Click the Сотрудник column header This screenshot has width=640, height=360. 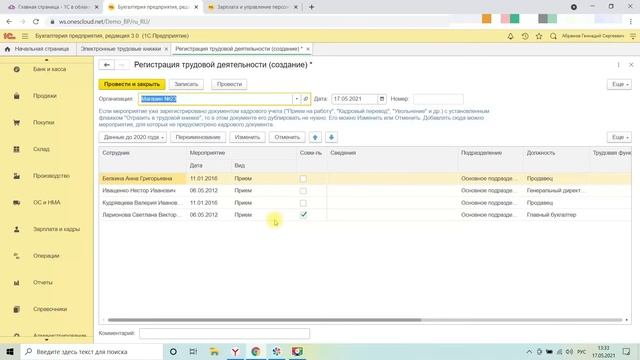click(143, 153)
